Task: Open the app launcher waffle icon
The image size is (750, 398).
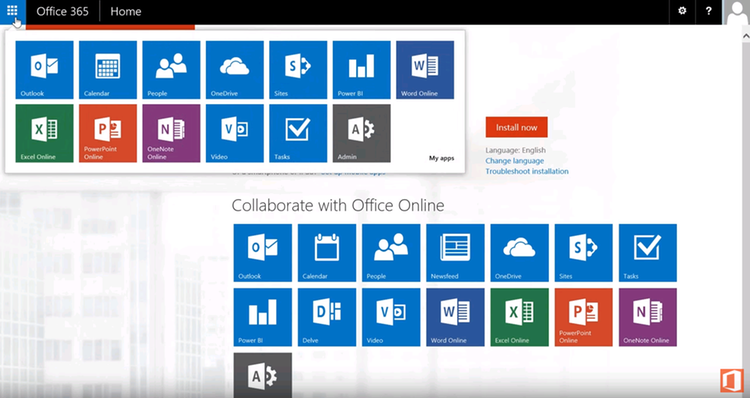Action: [x=12, y=11]
